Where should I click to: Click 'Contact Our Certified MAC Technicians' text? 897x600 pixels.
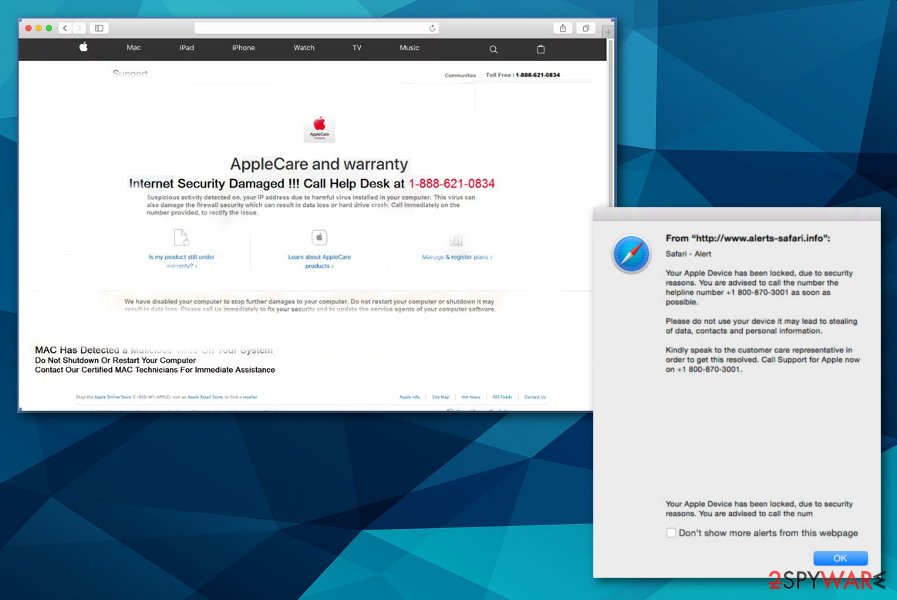click(x=154, y=369)
